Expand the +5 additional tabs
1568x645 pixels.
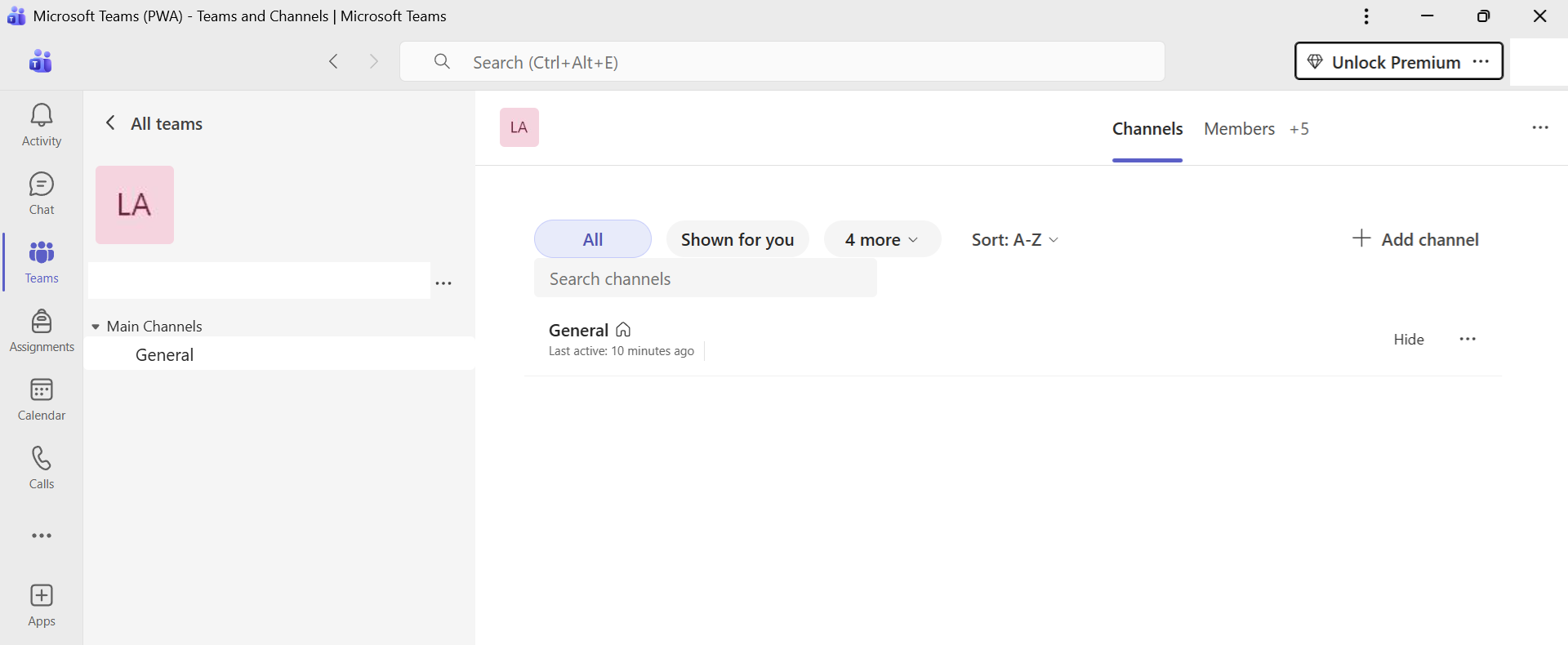(1299, 129)
